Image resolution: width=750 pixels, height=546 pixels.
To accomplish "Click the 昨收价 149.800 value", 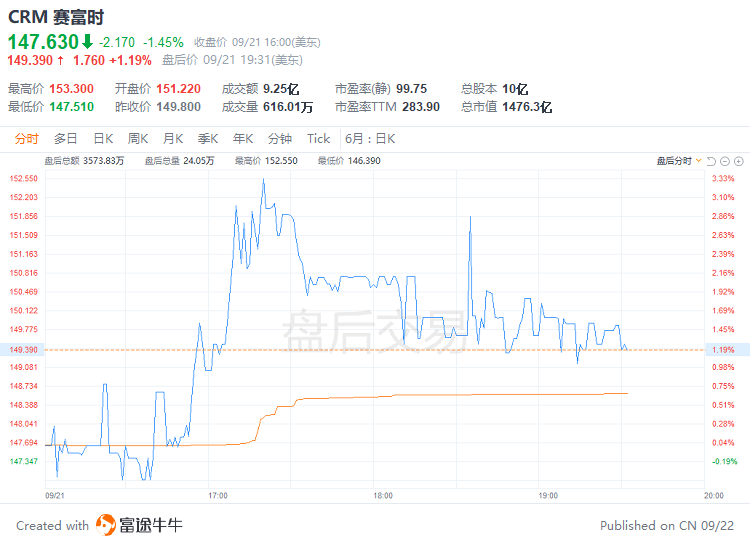I will click(178, 106).
